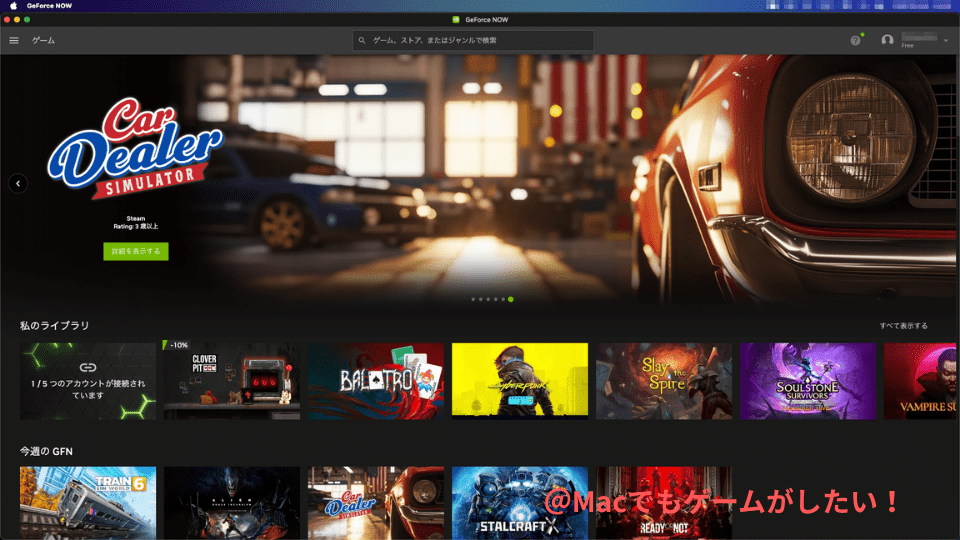Viewport: 960px width, 540px height.
Task: Open GeForce NOW menu in menu bar
Action: click(48, 5)
